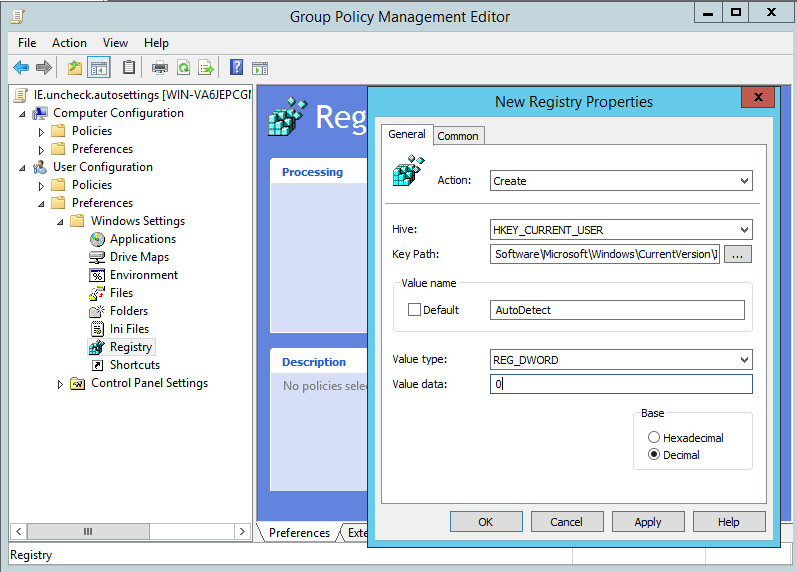Collapse the Windows Settings node

pyautogui.click(x=60, y=222)
